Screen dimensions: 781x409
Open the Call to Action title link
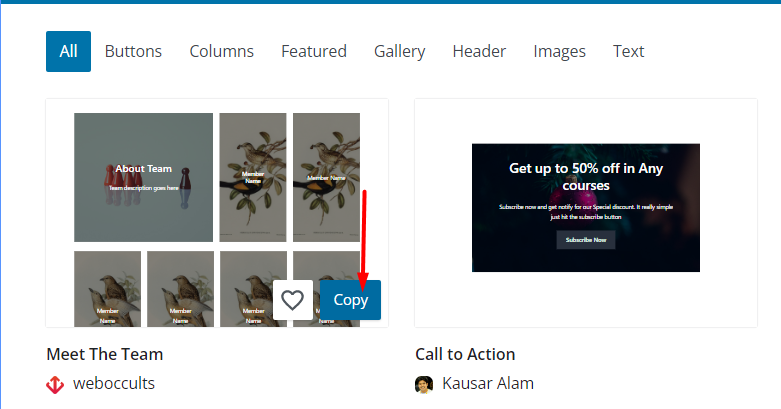click(x=465, y=354)
